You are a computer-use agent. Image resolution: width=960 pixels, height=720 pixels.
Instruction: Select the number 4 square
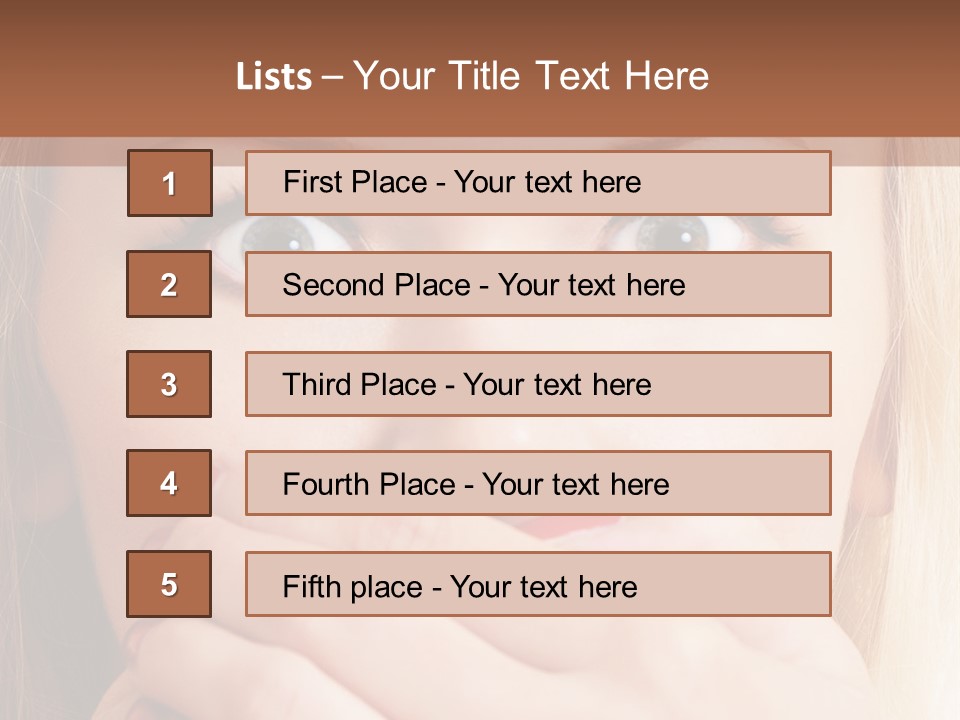[x=169, y=483]
